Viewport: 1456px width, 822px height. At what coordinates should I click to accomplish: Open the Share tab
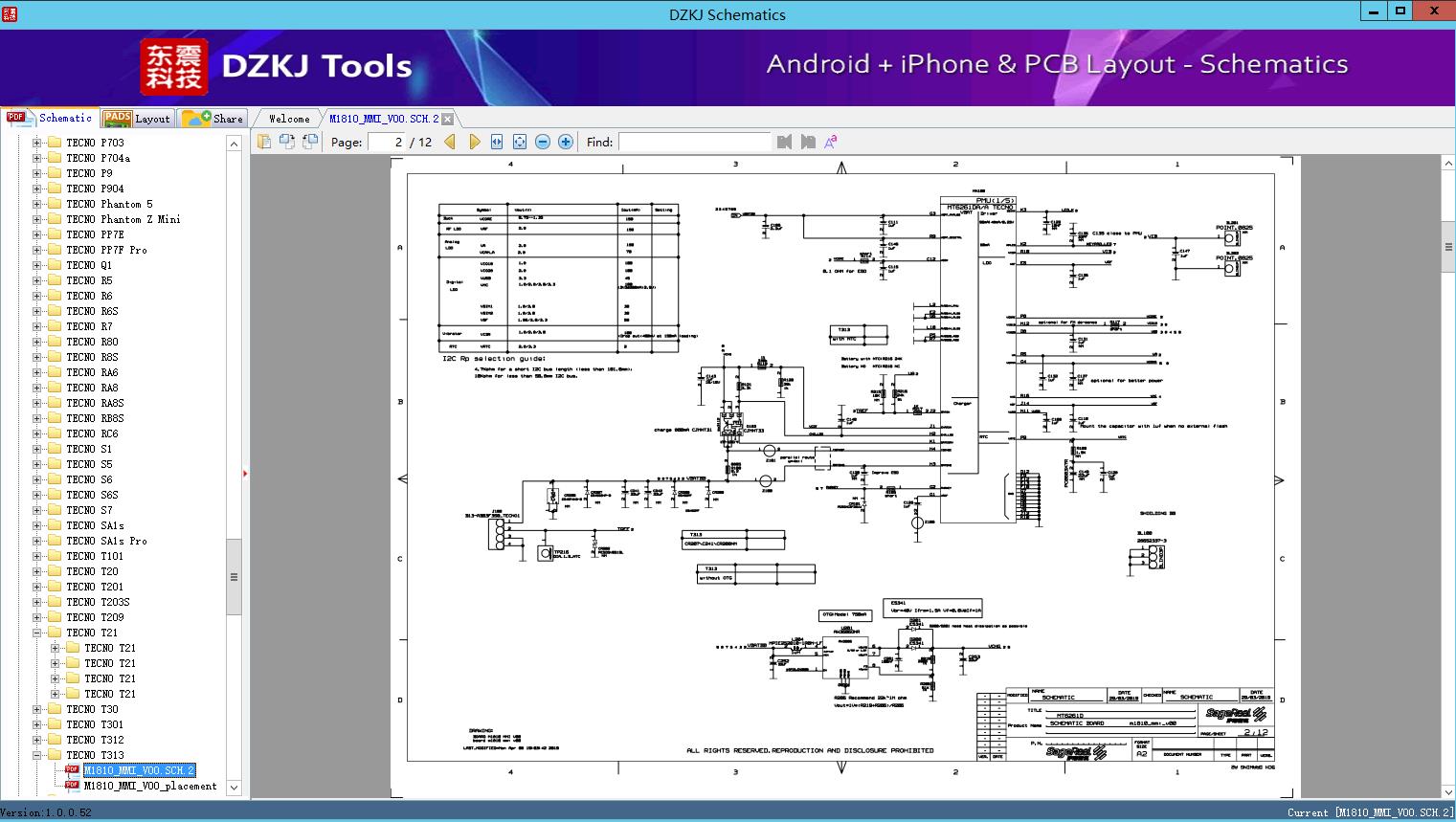[x=213, y=118]
